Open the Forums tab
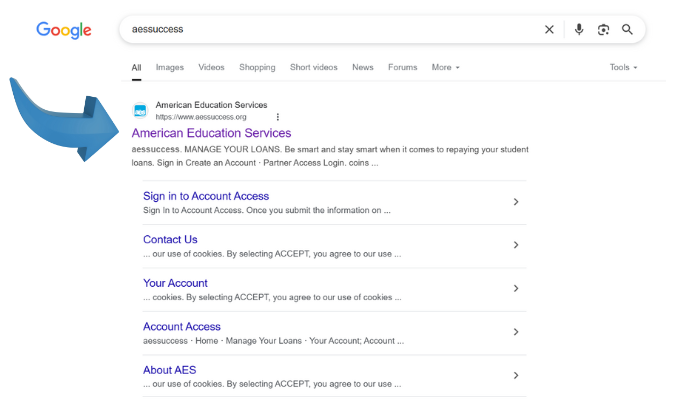The height and width of the screenshot is (400, 700). 402,67
